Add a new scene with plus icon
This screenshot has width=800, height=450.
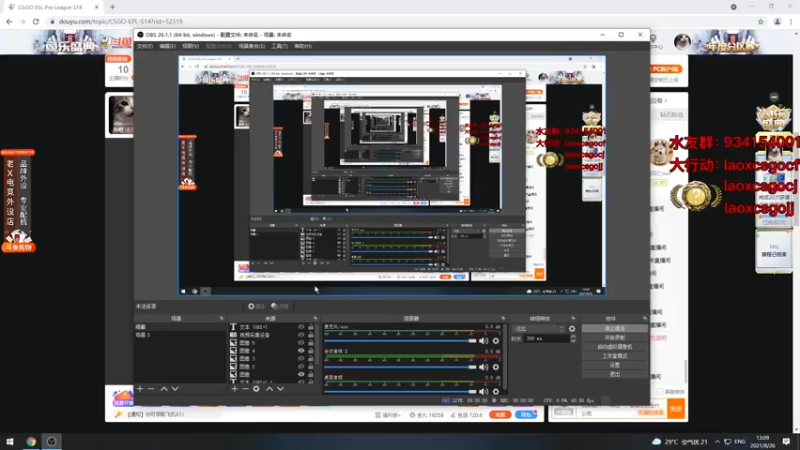pyautogui.click(x=140, y=389)
